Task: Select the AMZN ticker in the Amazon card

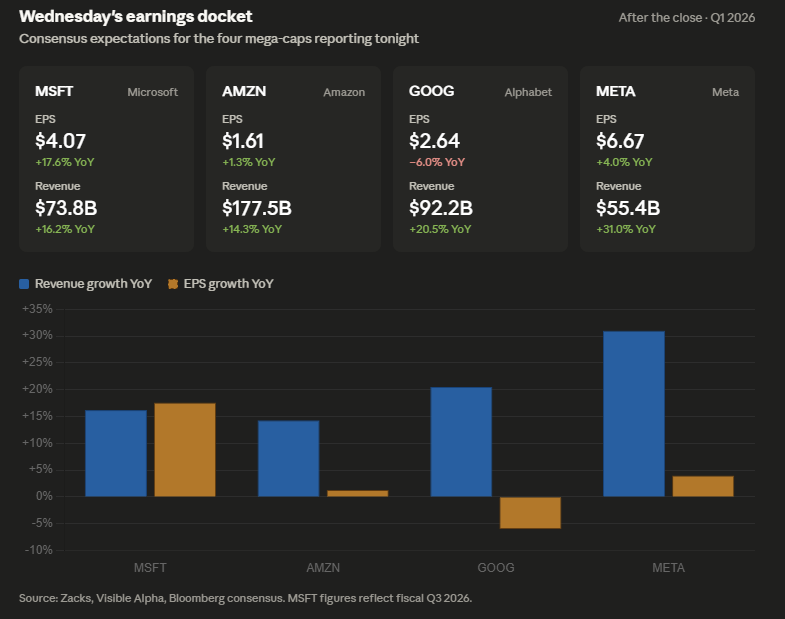Action: 242,92
